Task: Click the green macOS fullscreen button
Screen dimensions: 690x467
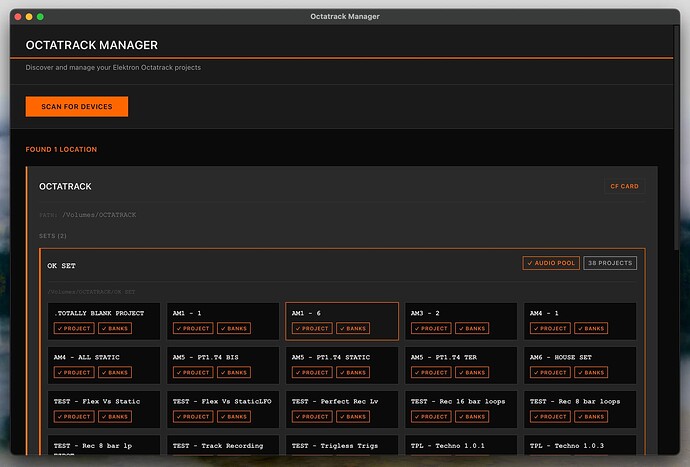Action: (x=40, y=17)
